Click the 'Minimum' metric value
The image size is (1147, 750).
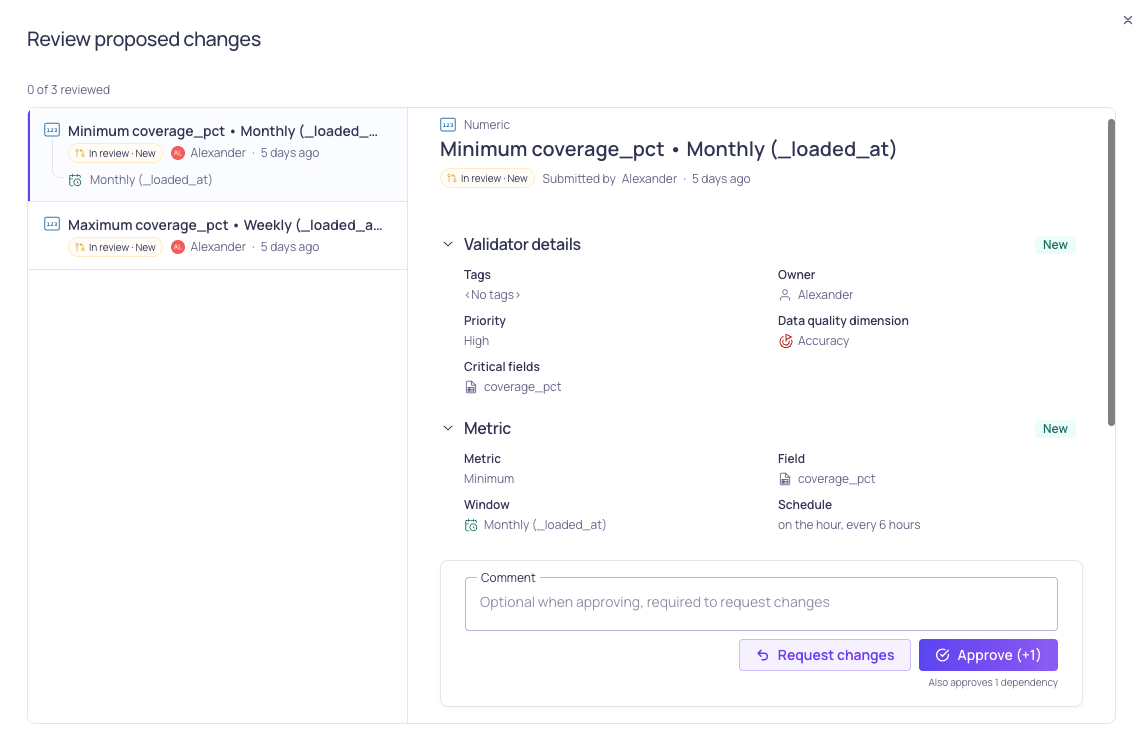[489, 479]
